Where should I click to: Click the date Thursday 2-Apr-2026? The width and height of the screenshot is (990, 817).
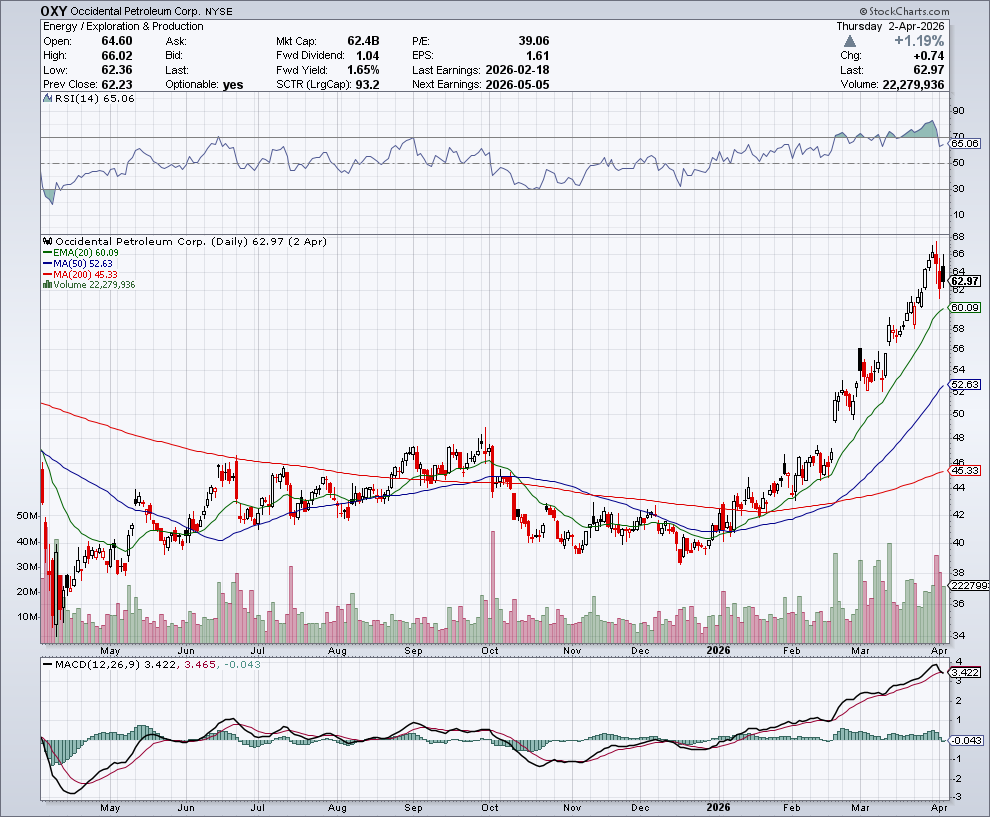[890, 27]
